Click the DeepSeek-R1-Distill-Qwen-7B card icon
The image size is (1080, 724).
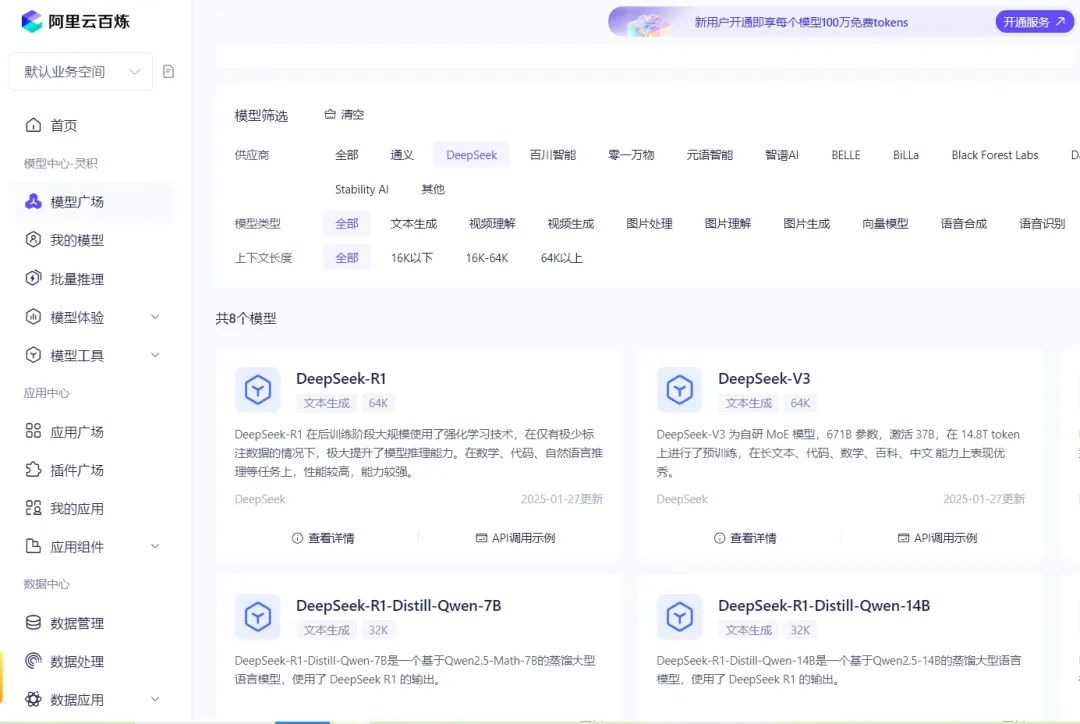point(258,617)
